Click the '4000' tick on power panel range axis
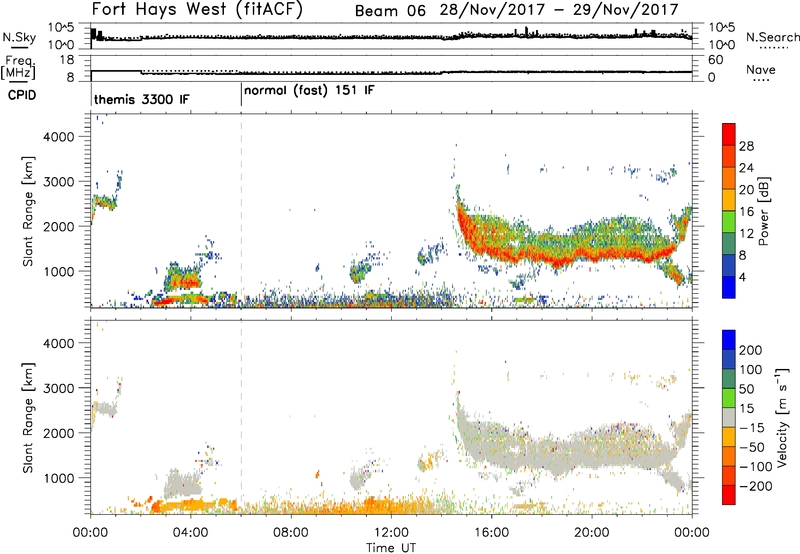800x554 pixels. point(59,137)
